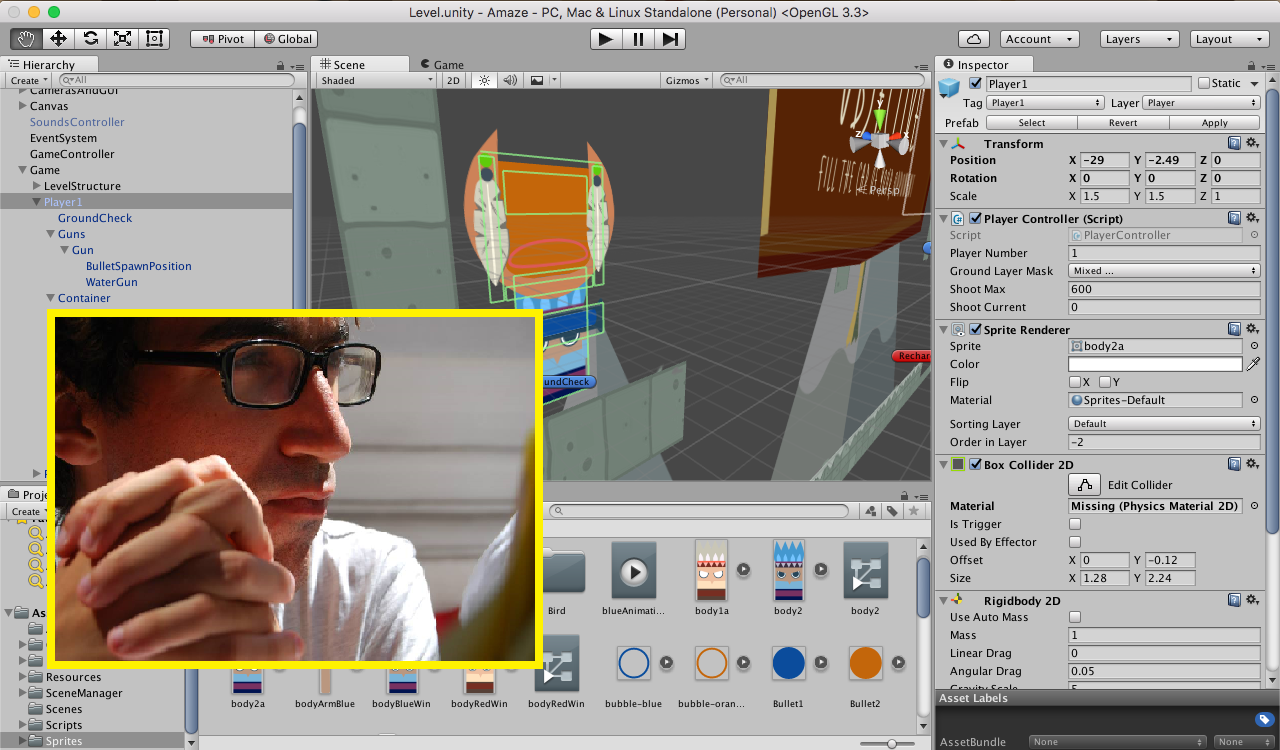Click the Apply prefab button

coord(1214,123)
